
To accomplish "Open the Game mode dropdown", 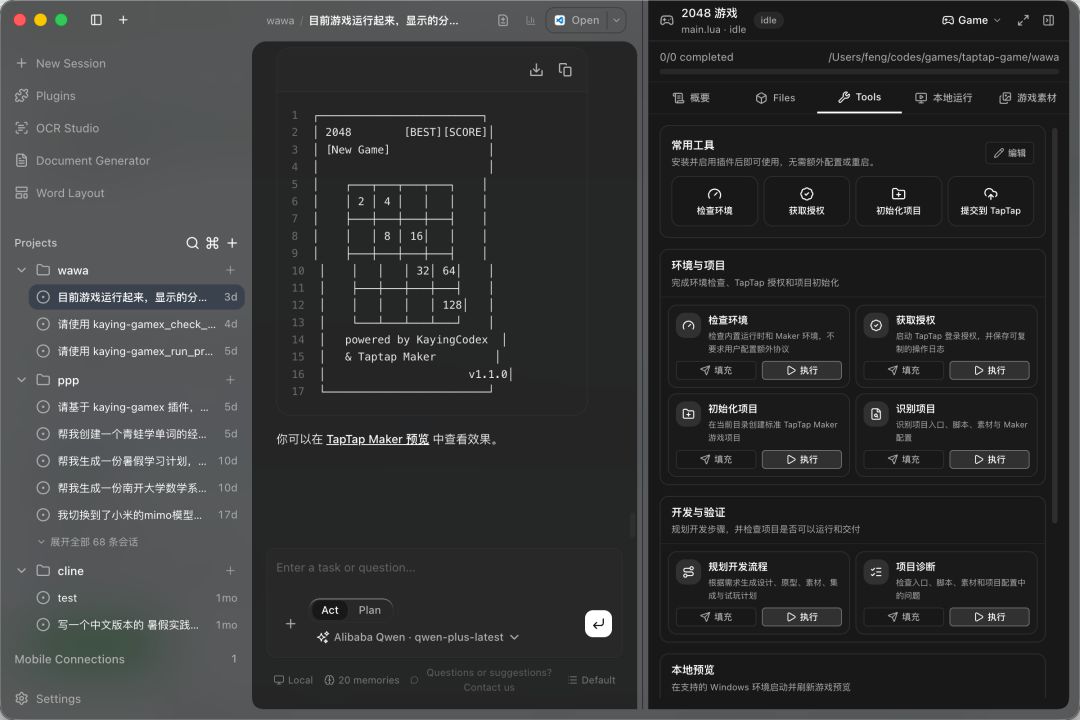I will tap(971, 21).
